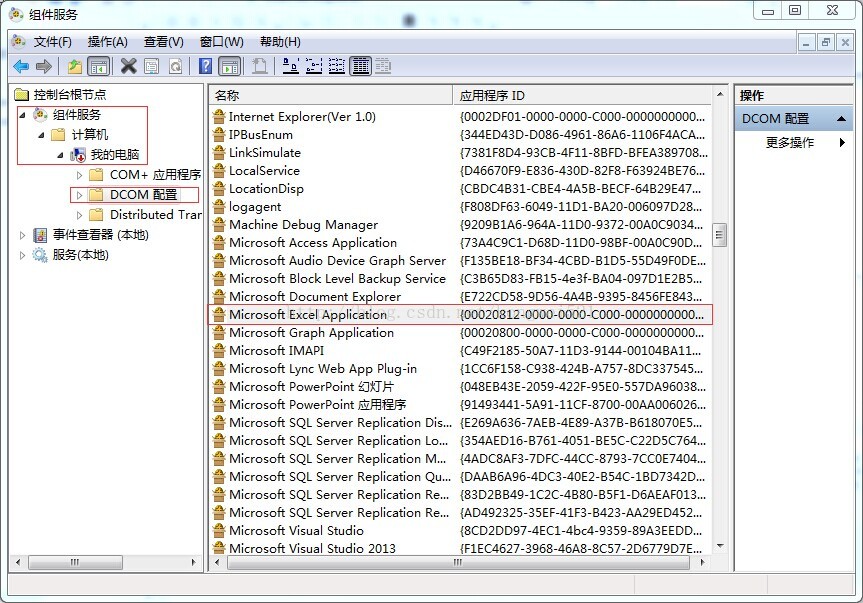Expand 事件查看器 (本地) node
Screen dimensions: 863x603
[x=22, y=235]
